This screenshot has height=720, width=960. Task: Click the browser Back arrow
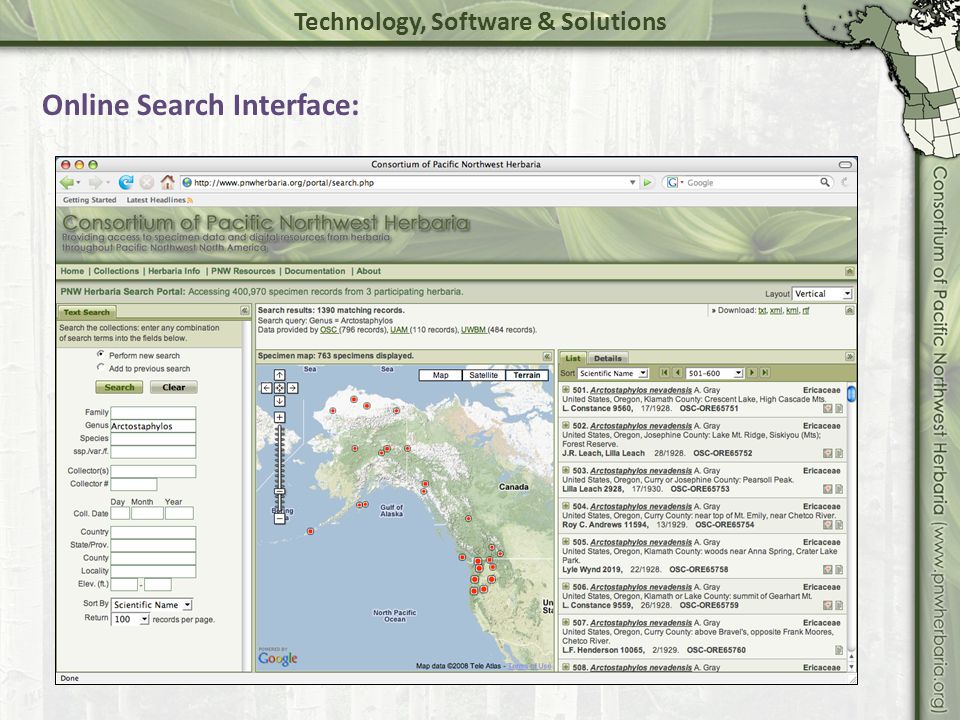(67, 182)
